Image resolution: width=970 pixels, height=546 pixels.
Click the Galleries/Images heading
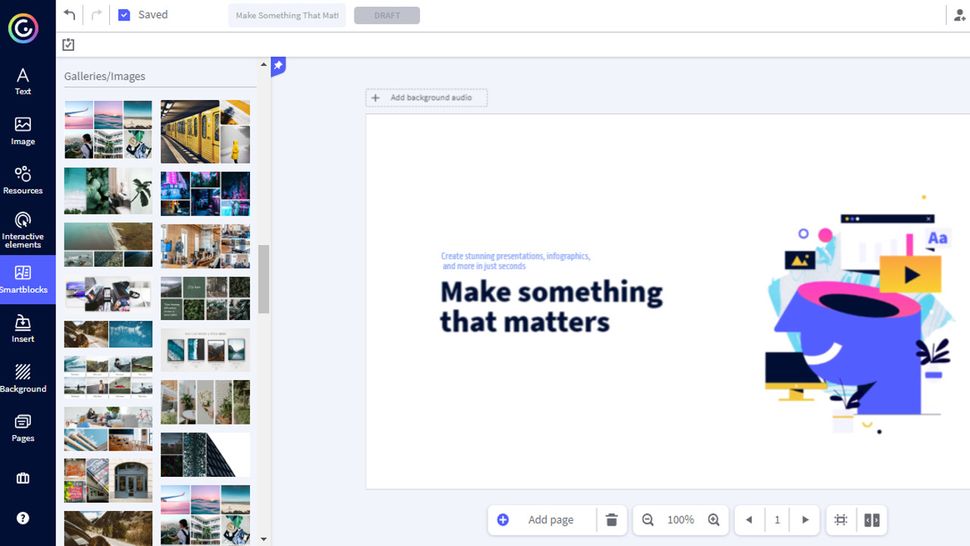point(105,76)
